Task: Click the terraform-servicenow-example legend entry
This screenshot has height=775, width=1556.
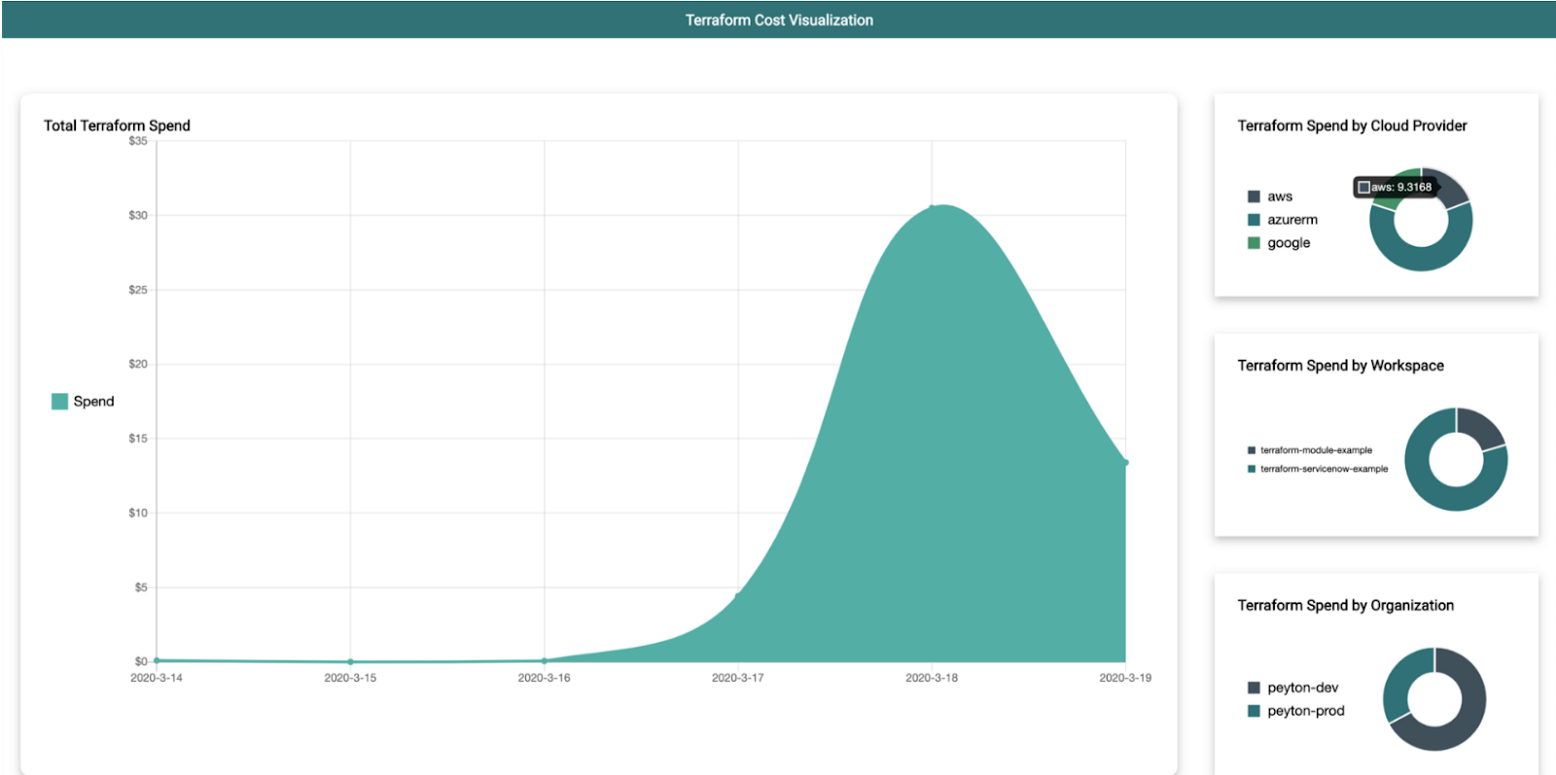Action: [1318, 469]
